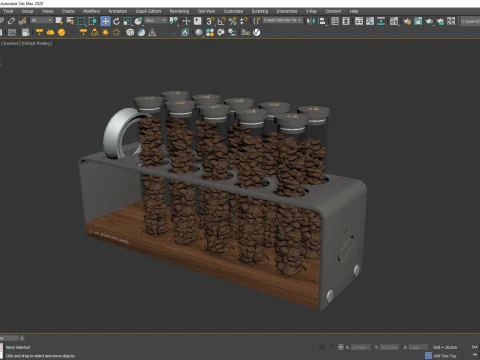
Task: Click the Mirror tool icon
Action: [x=311, y=21]
